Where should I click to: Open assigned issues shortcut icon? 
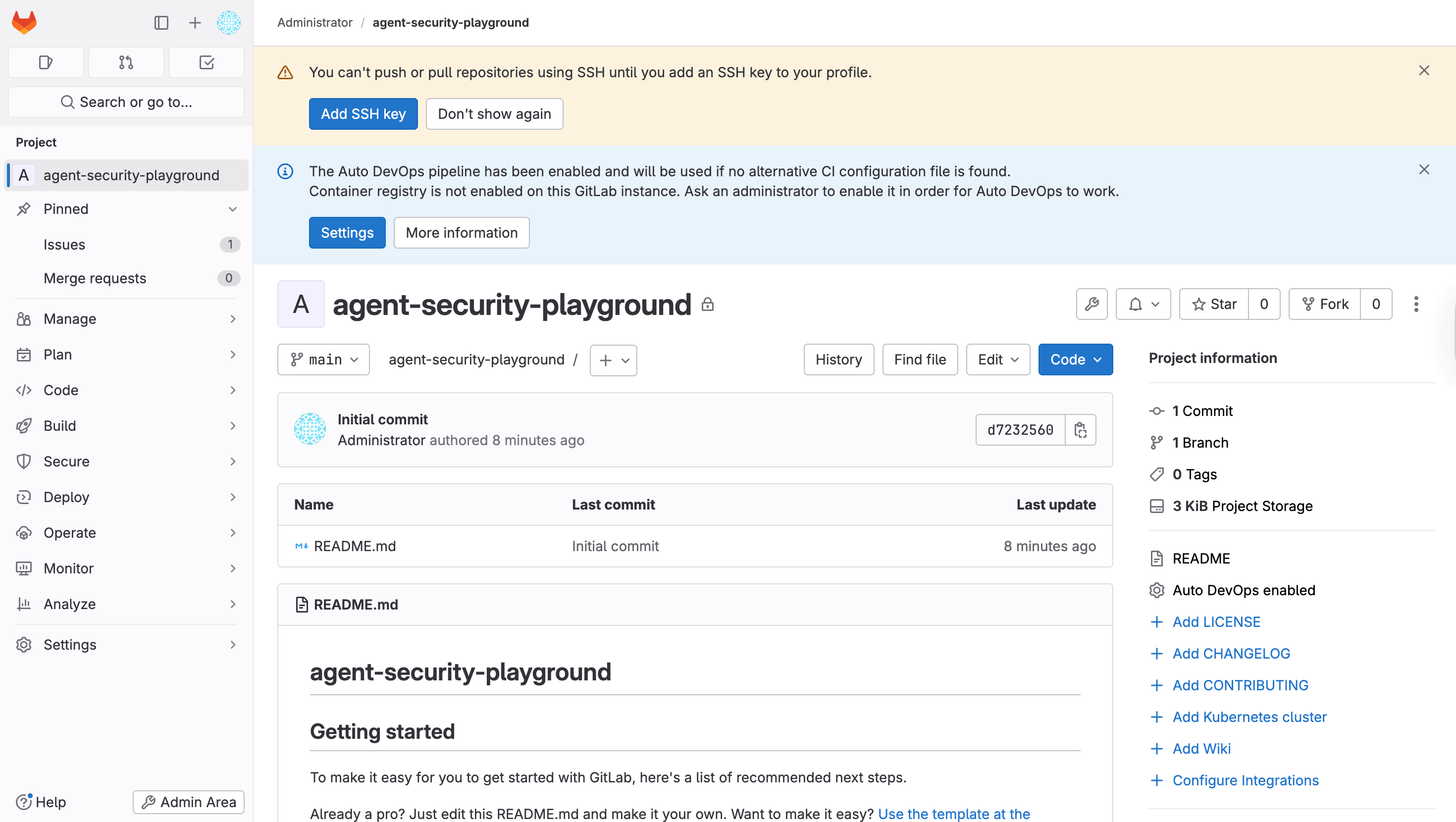[x=46, y=62]
